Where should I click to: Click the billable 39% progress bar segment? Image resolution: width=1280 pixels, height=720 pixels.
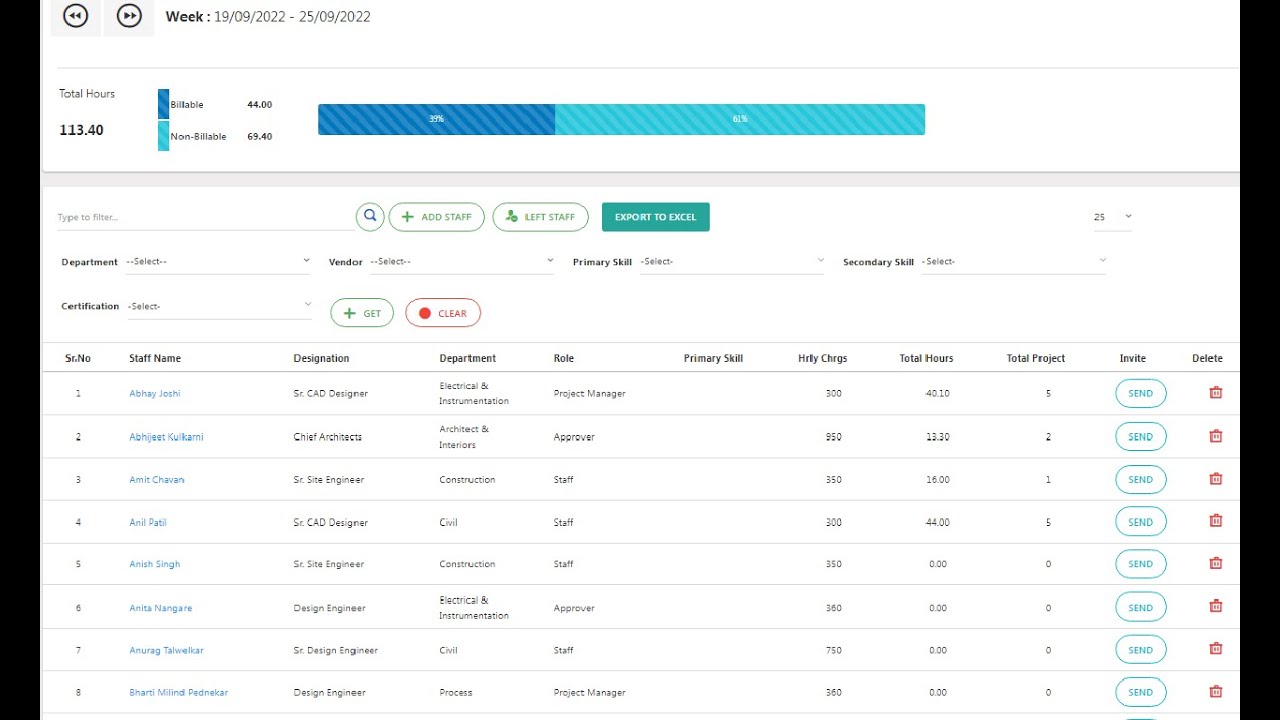(436, 119)
